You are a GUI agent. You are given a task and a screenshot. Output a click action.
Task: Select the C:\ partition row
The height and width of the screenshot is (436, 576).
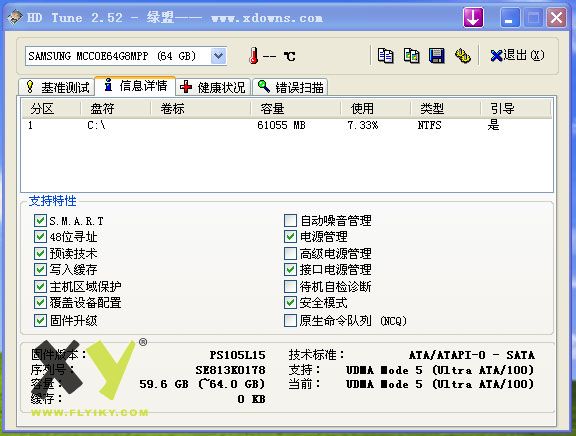pos(287,125)
